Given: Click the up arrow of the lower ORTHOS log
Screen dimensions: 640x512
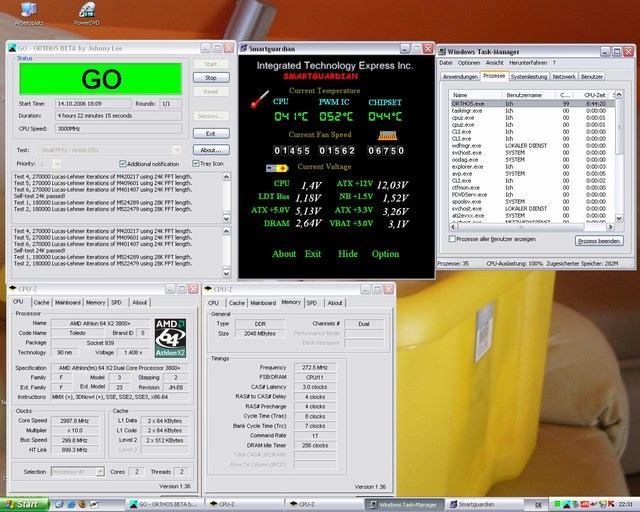Looking at the screenshot, I should tap(227, 231).
